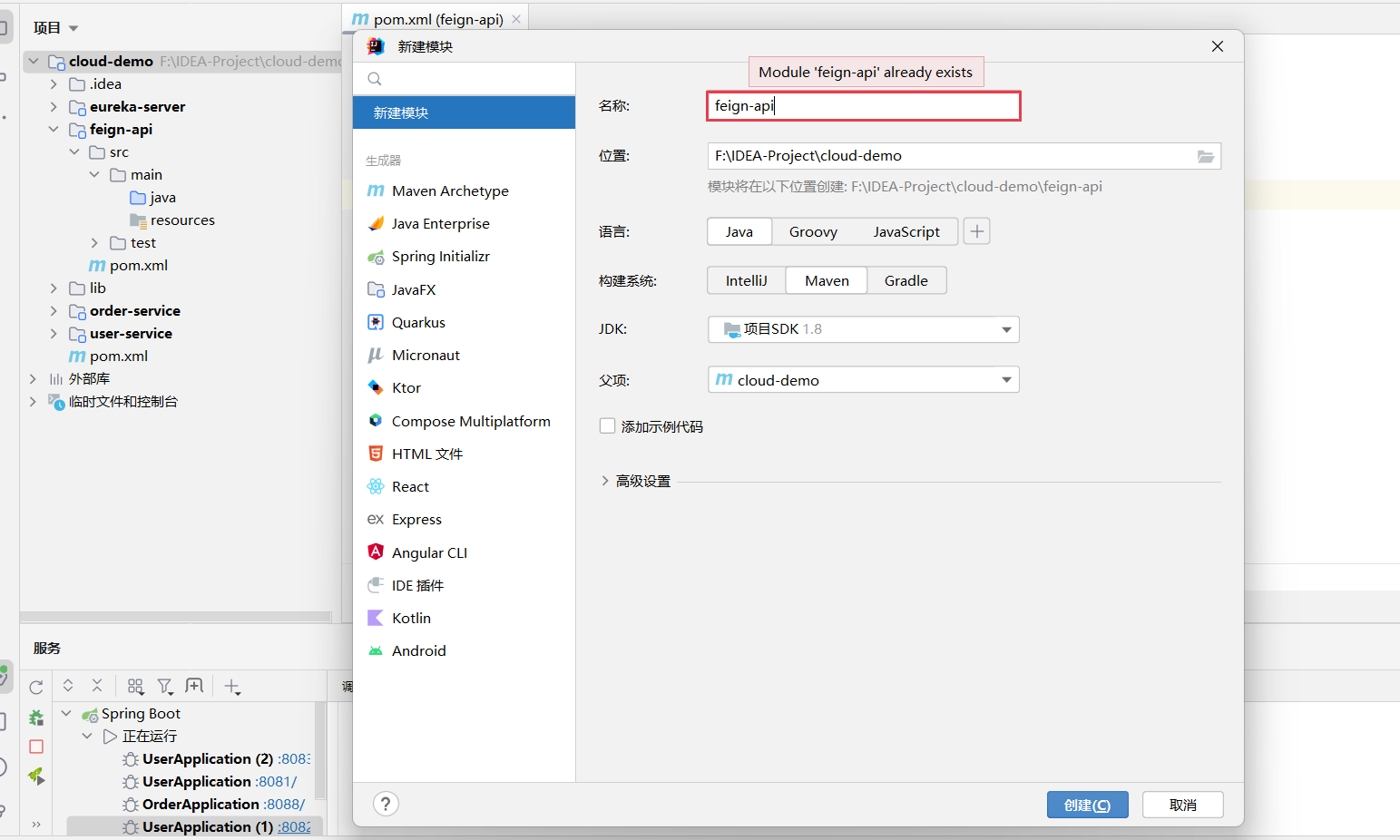This screenshot has width=1400, height=840.
Task: Choose IntelliJ build system
Action: coord(747,280)
